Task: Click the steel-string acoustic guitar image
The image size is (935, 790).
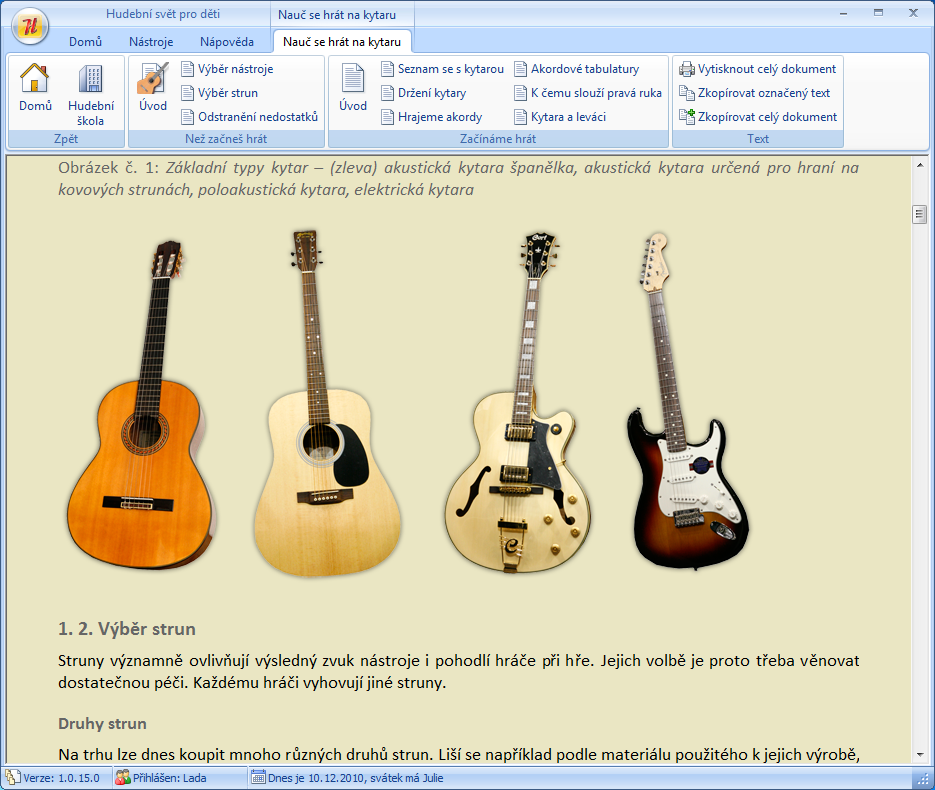Action: (326, 403)
